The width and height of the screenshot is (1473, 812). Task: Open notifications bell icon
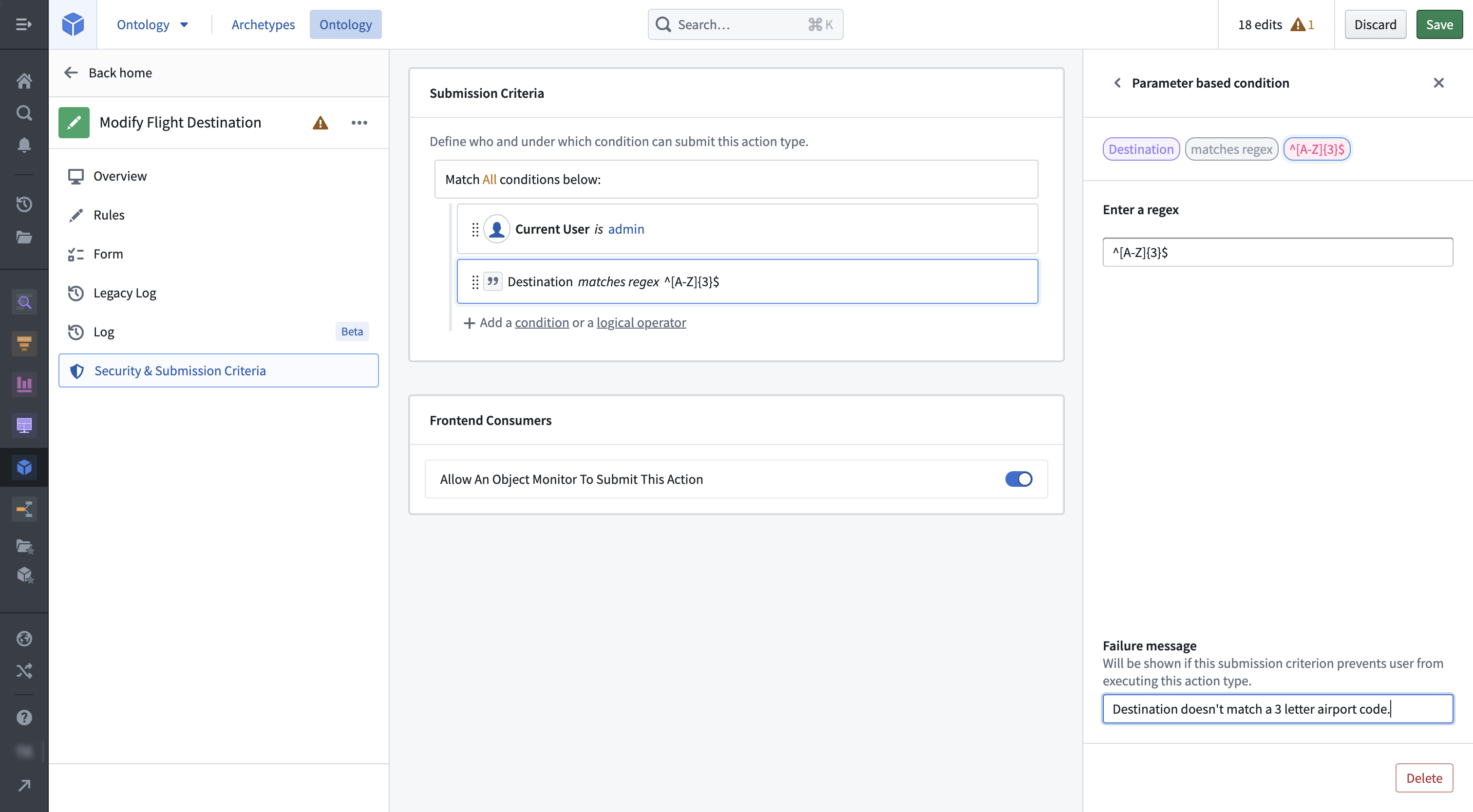[24, 145]
